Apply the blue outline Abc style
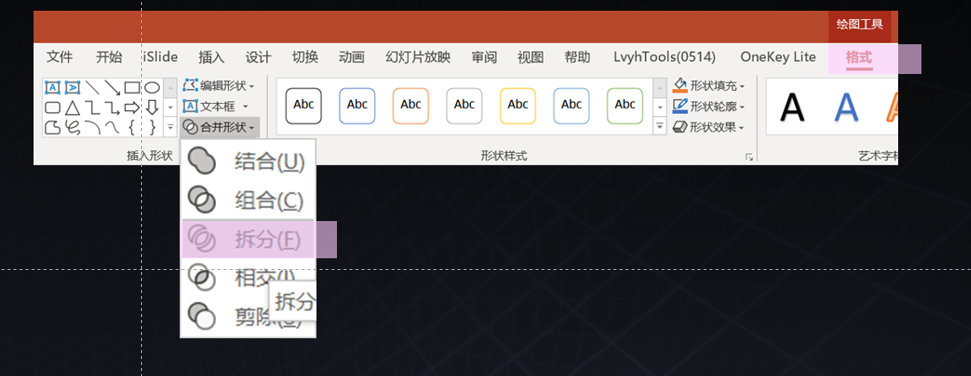The width and height of the screenshot is (971, 376). [357, 106]
